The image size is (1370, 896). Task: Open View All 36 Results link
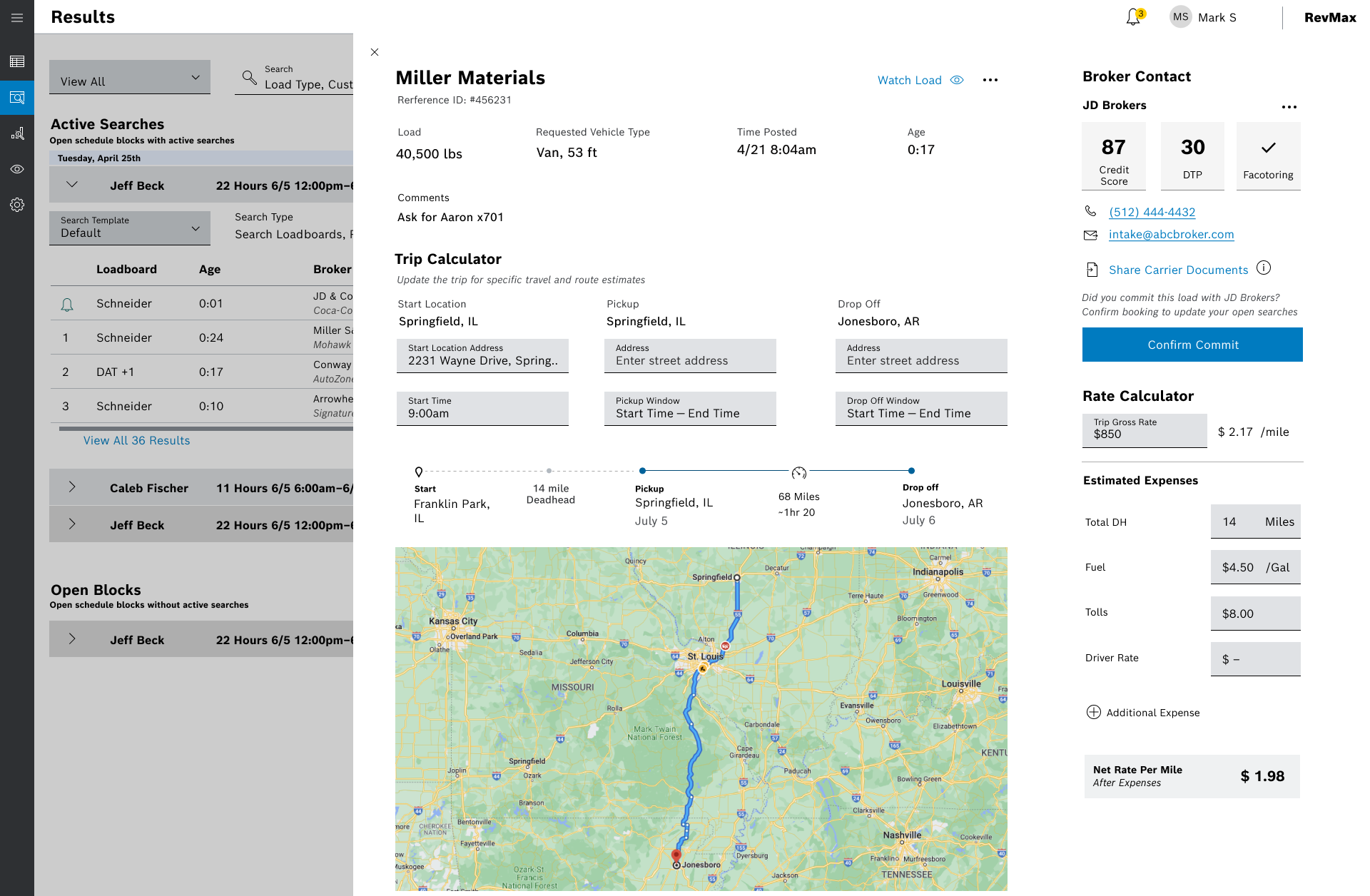136,441
